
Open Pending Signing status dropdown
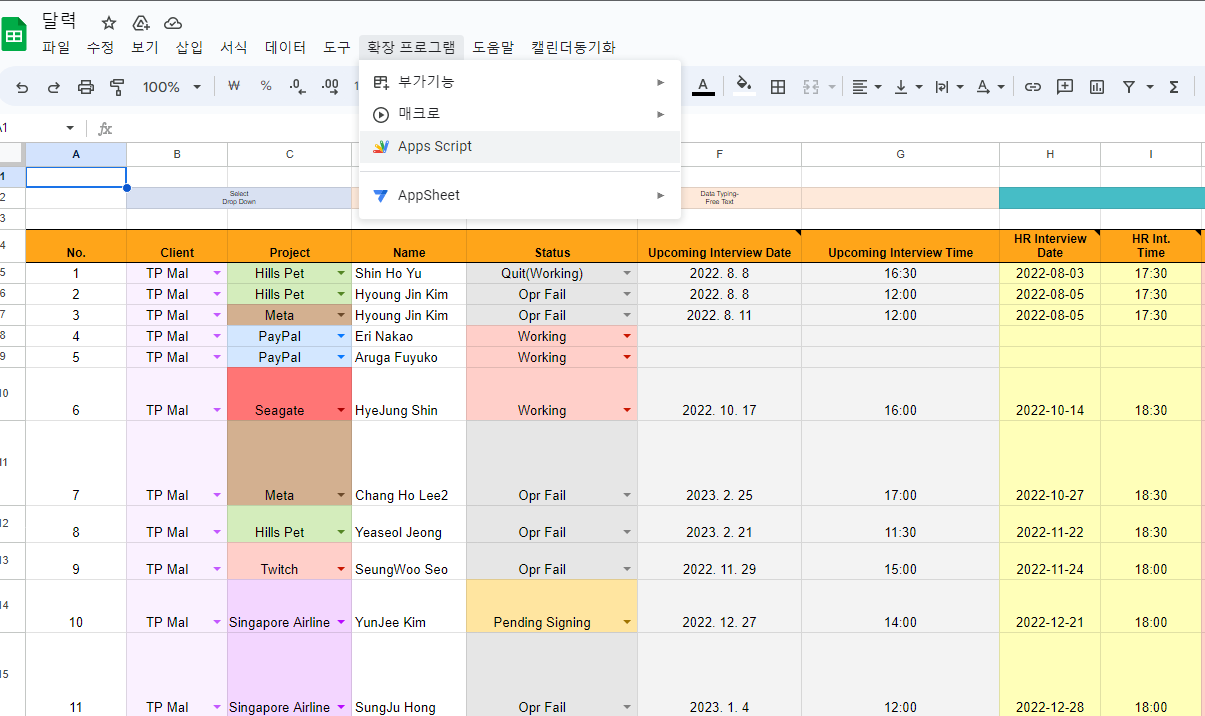pyautogui.click(x=627, y=622)
